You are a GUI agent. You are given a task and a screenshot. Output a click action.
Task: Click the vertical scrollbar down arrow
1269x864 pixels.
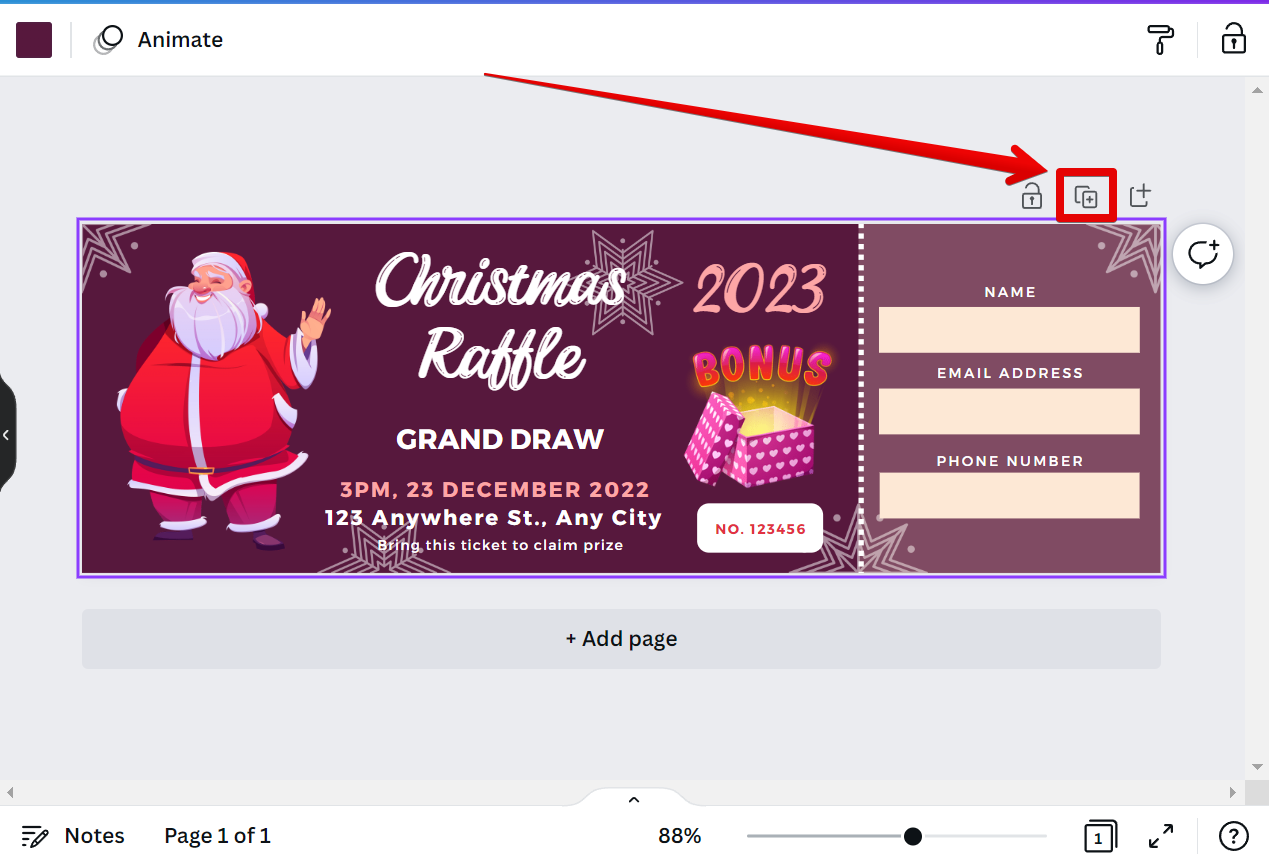click(x=1257, y=767)
